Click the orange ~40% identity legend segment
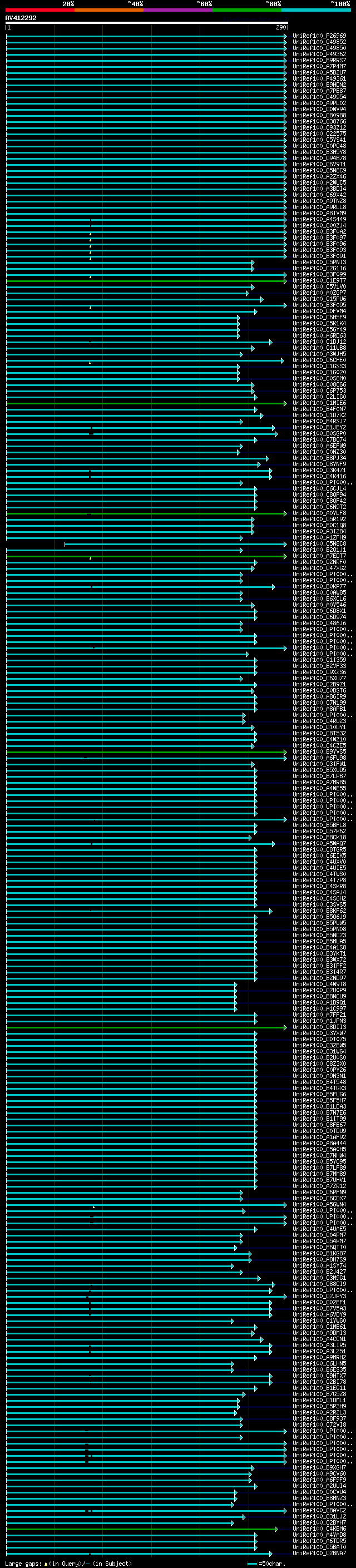The height and width of the screenshot is (1568, 356). point(109,10)
